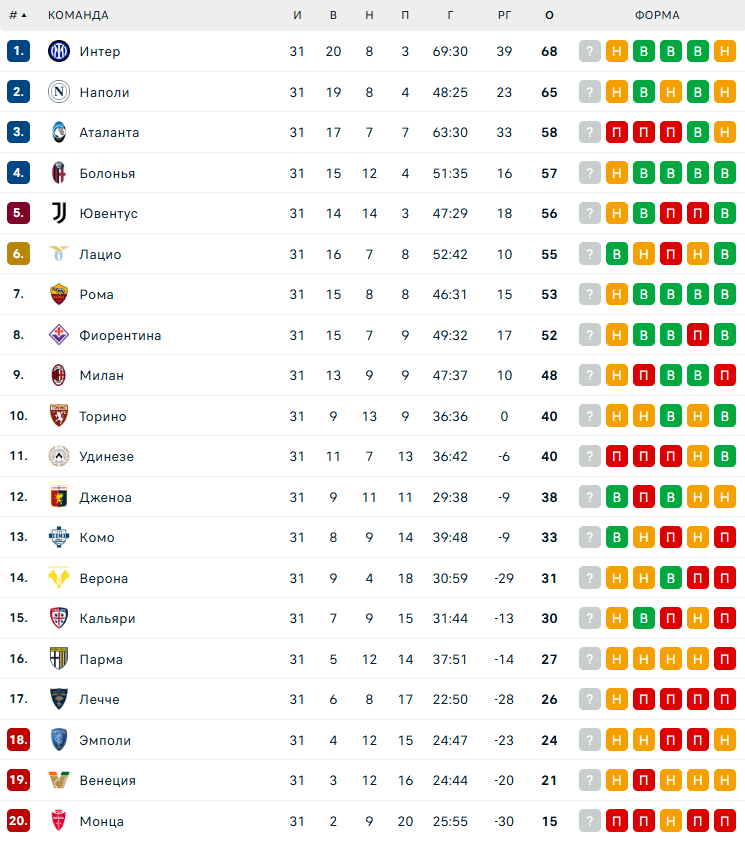Click Inter's gray question mark form badge
Viewport: 745px width, 841px height.
590,51
